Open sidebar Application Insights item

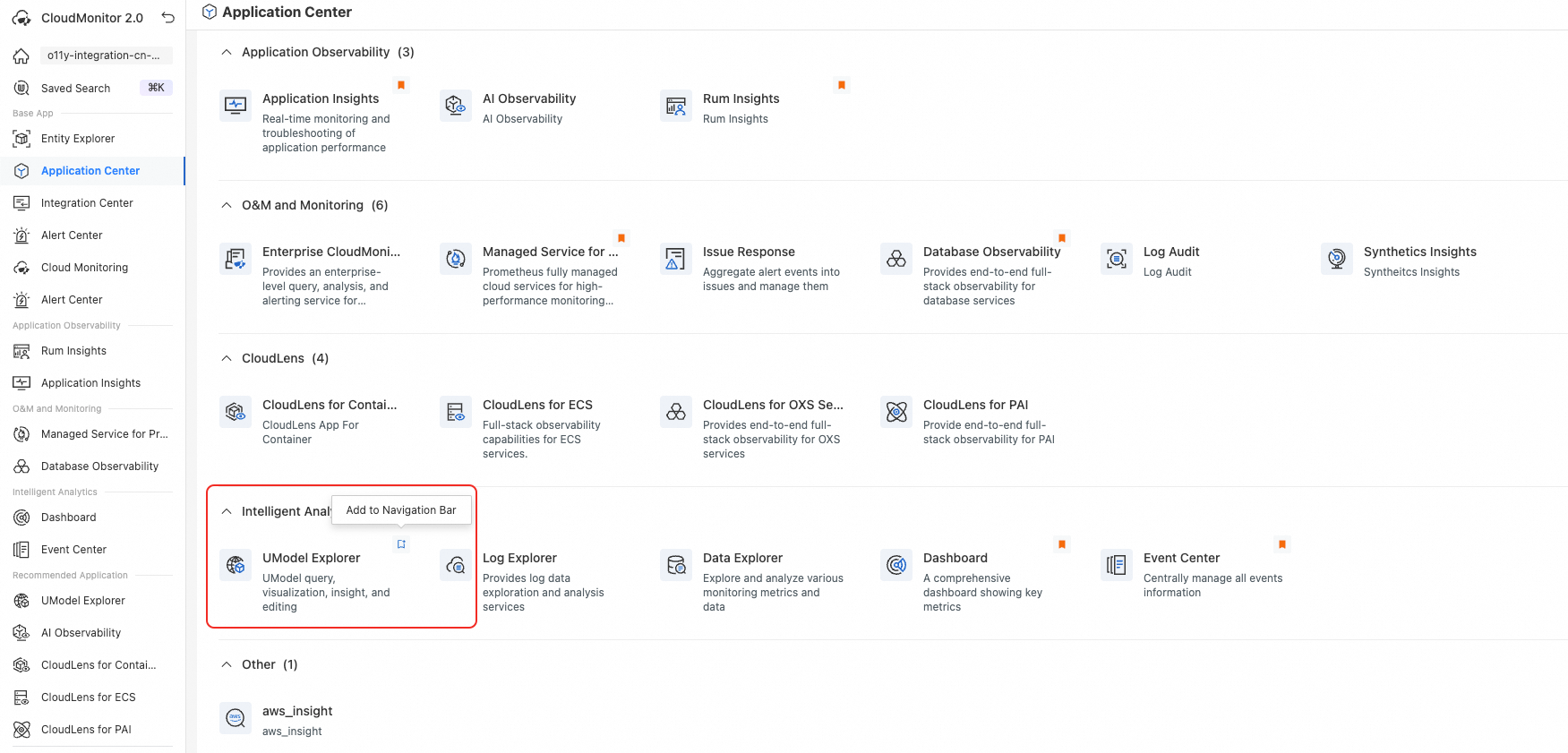92,383
